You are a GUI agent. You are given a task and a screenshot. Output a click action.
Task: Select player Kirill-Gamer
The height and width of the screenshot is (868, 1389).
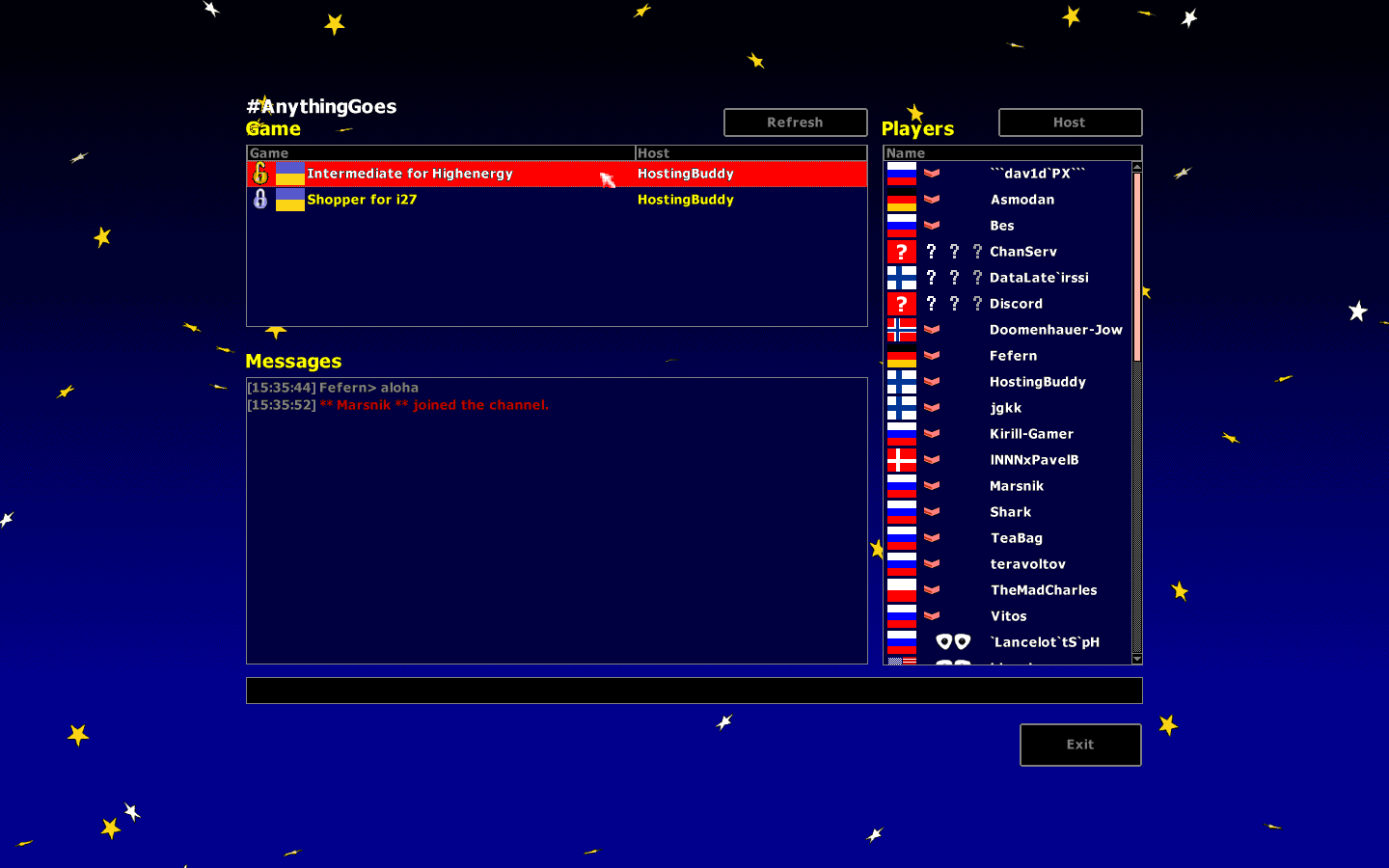(x=1032, y=434)
